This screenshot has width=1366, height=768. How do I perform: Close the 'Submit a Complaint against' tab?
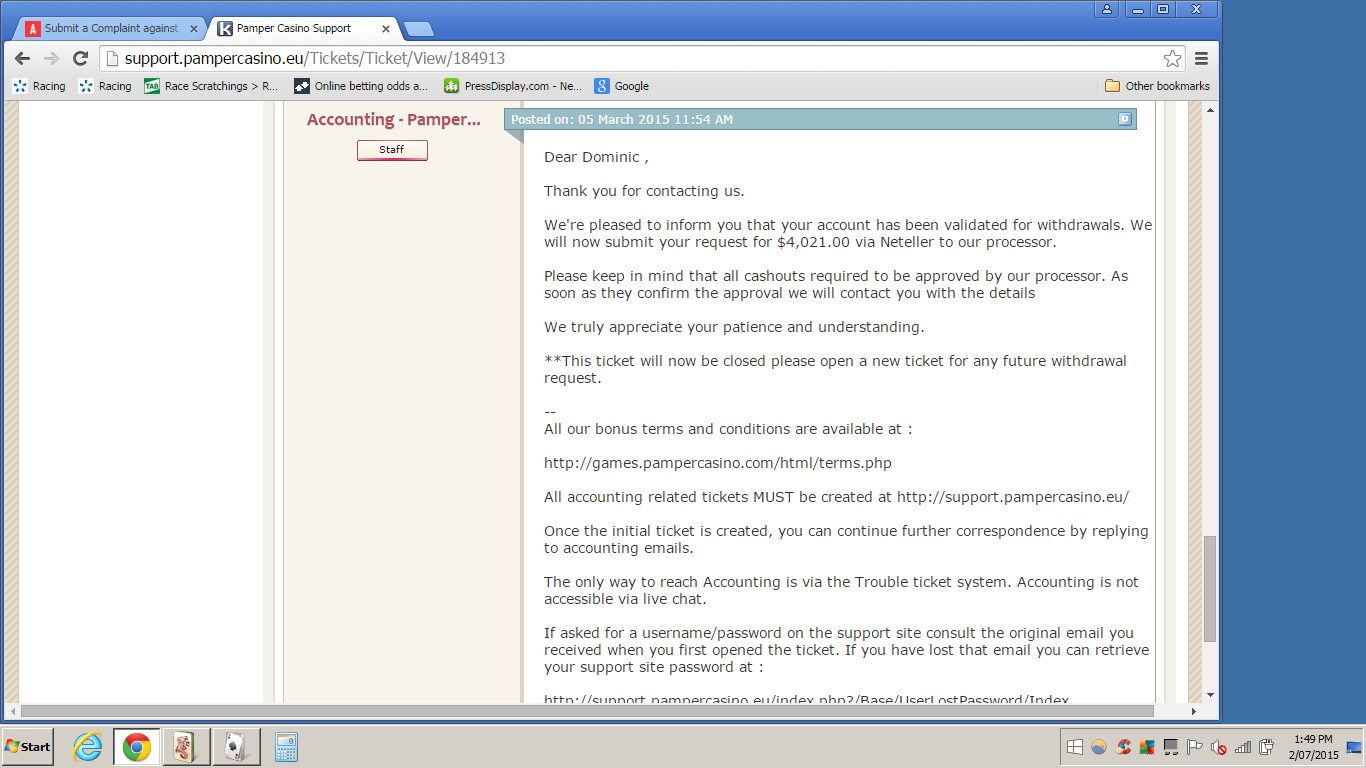coord(194,29)
